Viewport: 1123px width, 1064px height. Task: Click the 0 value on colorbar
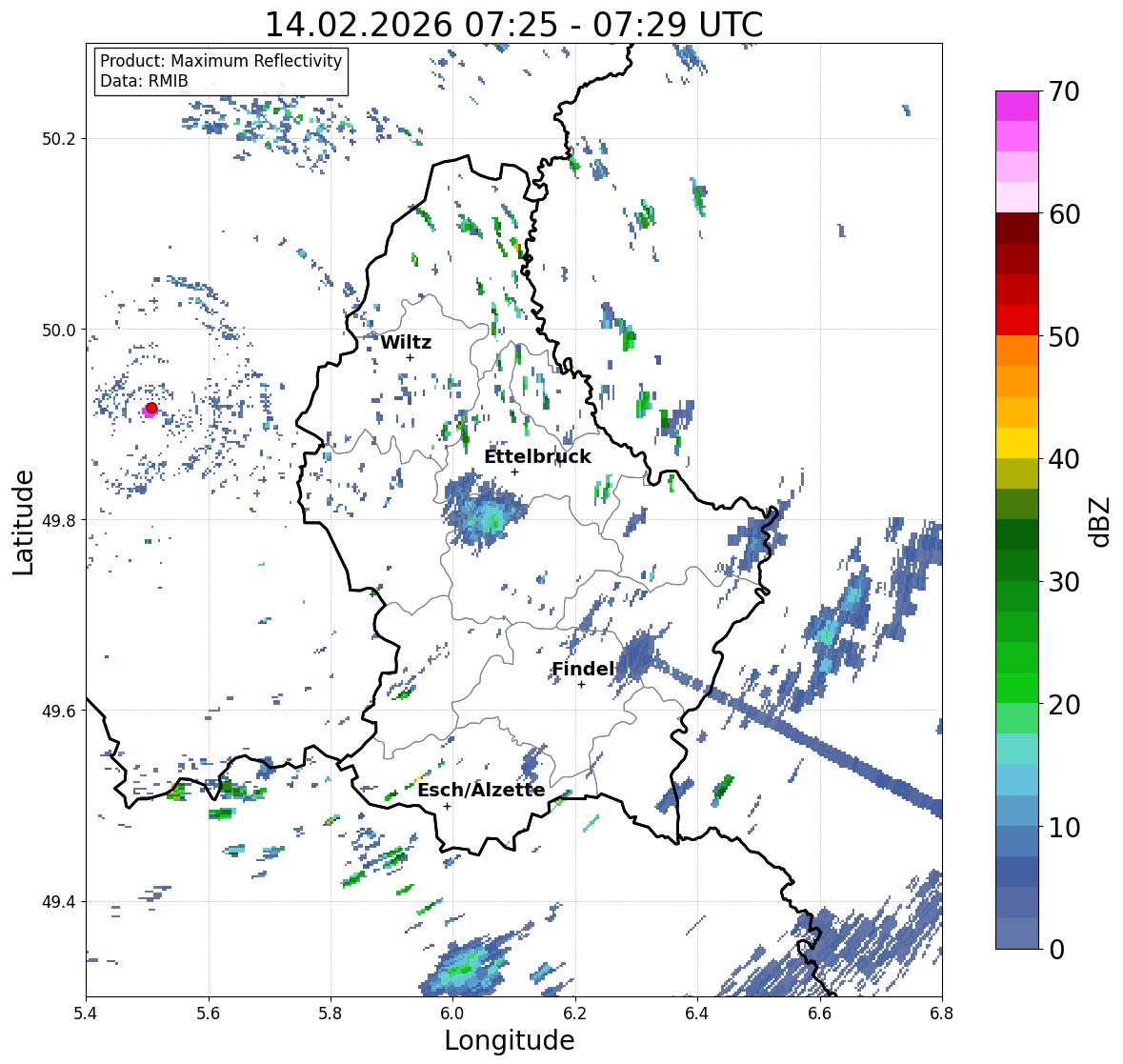point(1057,950)
